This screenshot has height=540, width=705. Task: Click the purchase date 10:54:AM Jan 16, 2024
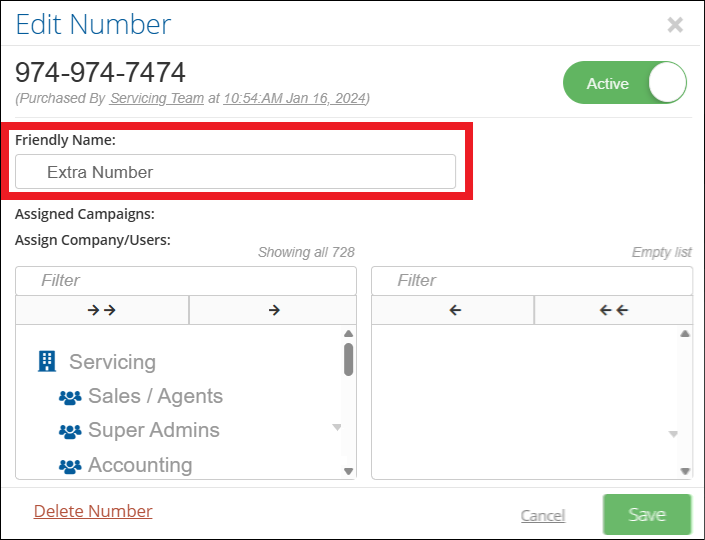click(x=295, y=98)
